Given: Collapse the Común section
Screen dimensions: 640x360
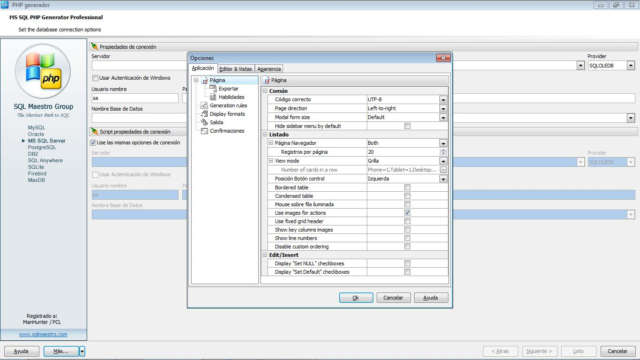Looking at the screenshot, I should tap(265, 91).
